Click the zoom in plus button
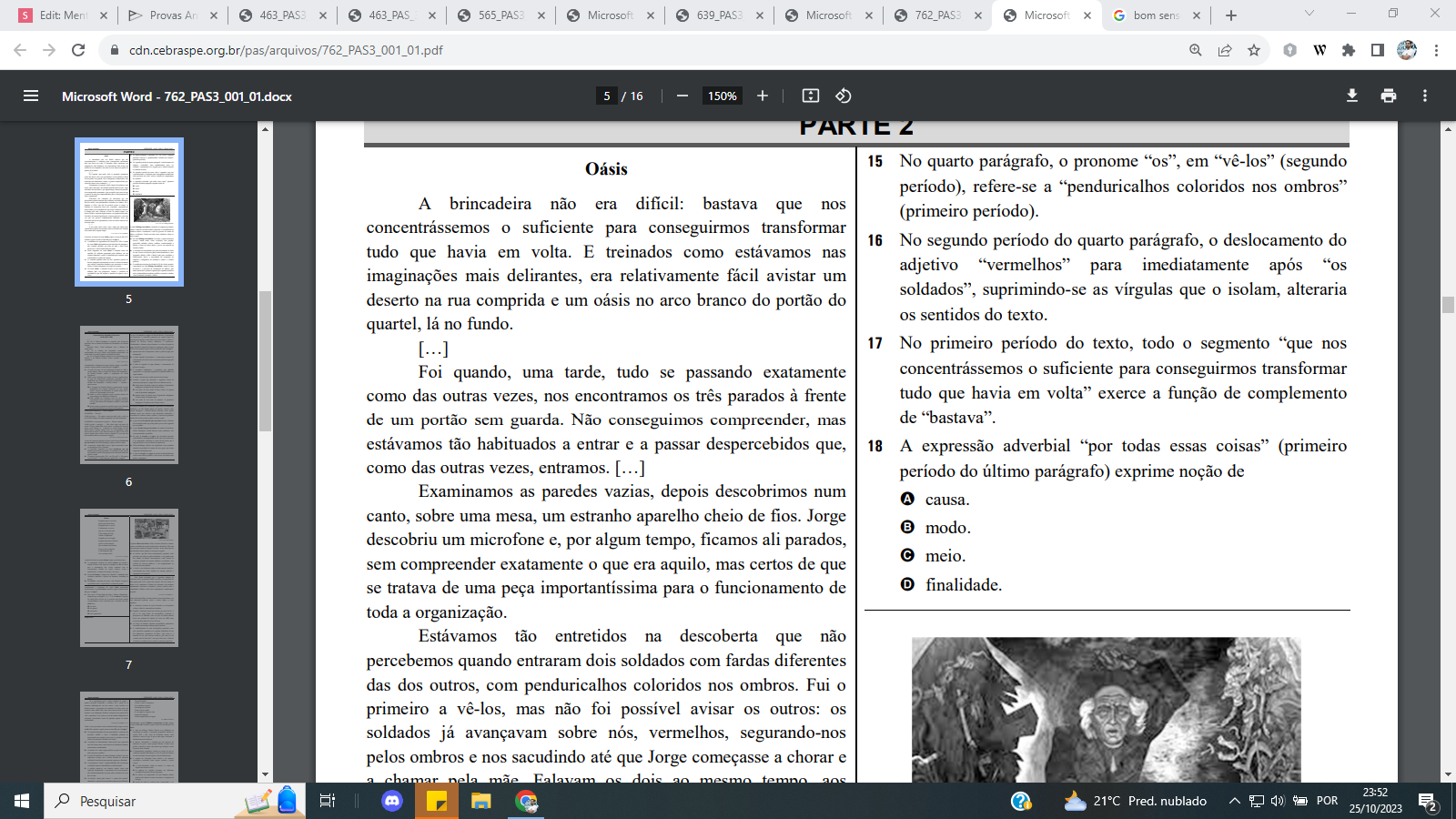 (x=763, y=96)
